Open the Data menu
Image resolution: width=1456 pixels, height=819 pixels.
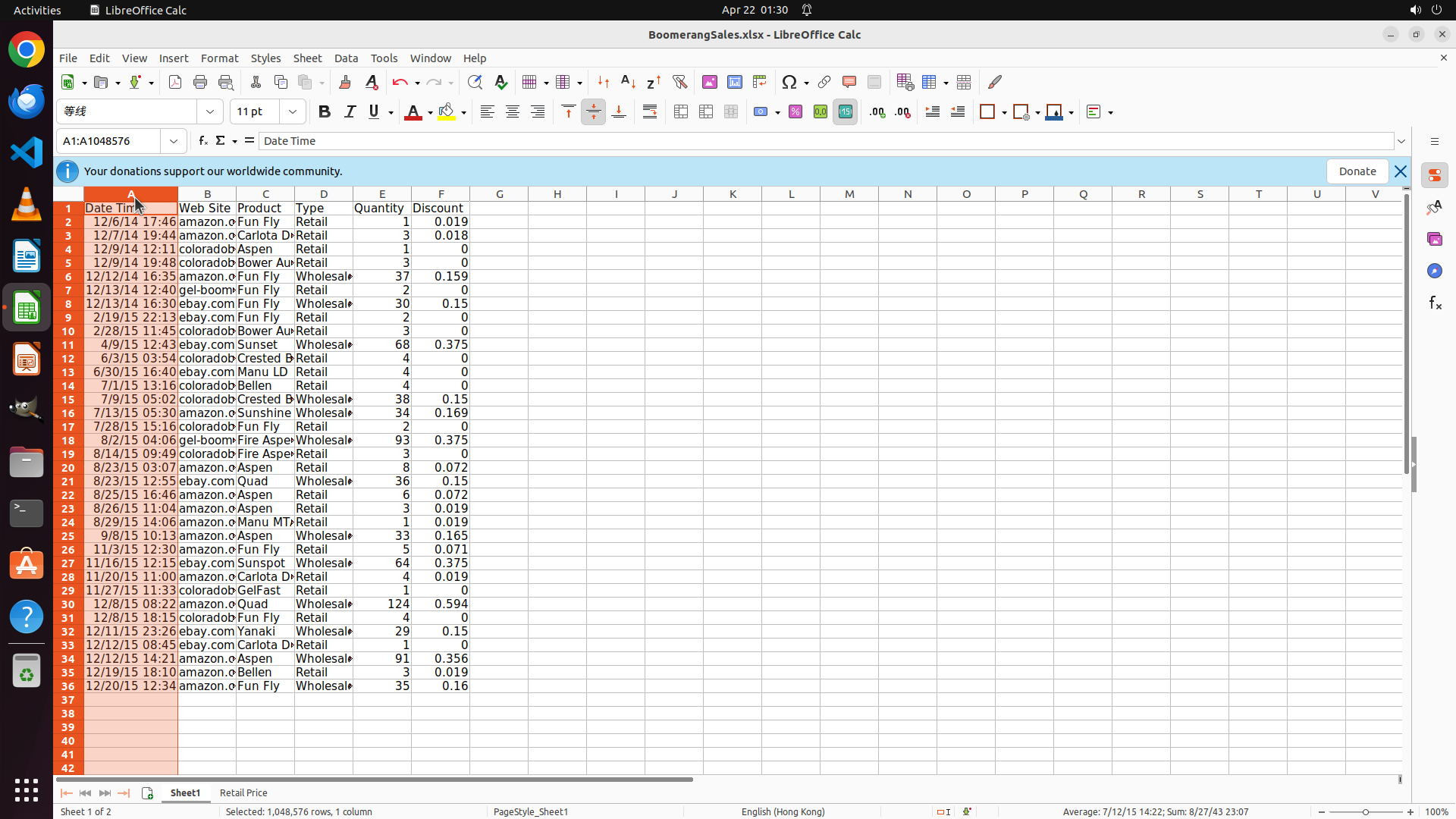346,58
